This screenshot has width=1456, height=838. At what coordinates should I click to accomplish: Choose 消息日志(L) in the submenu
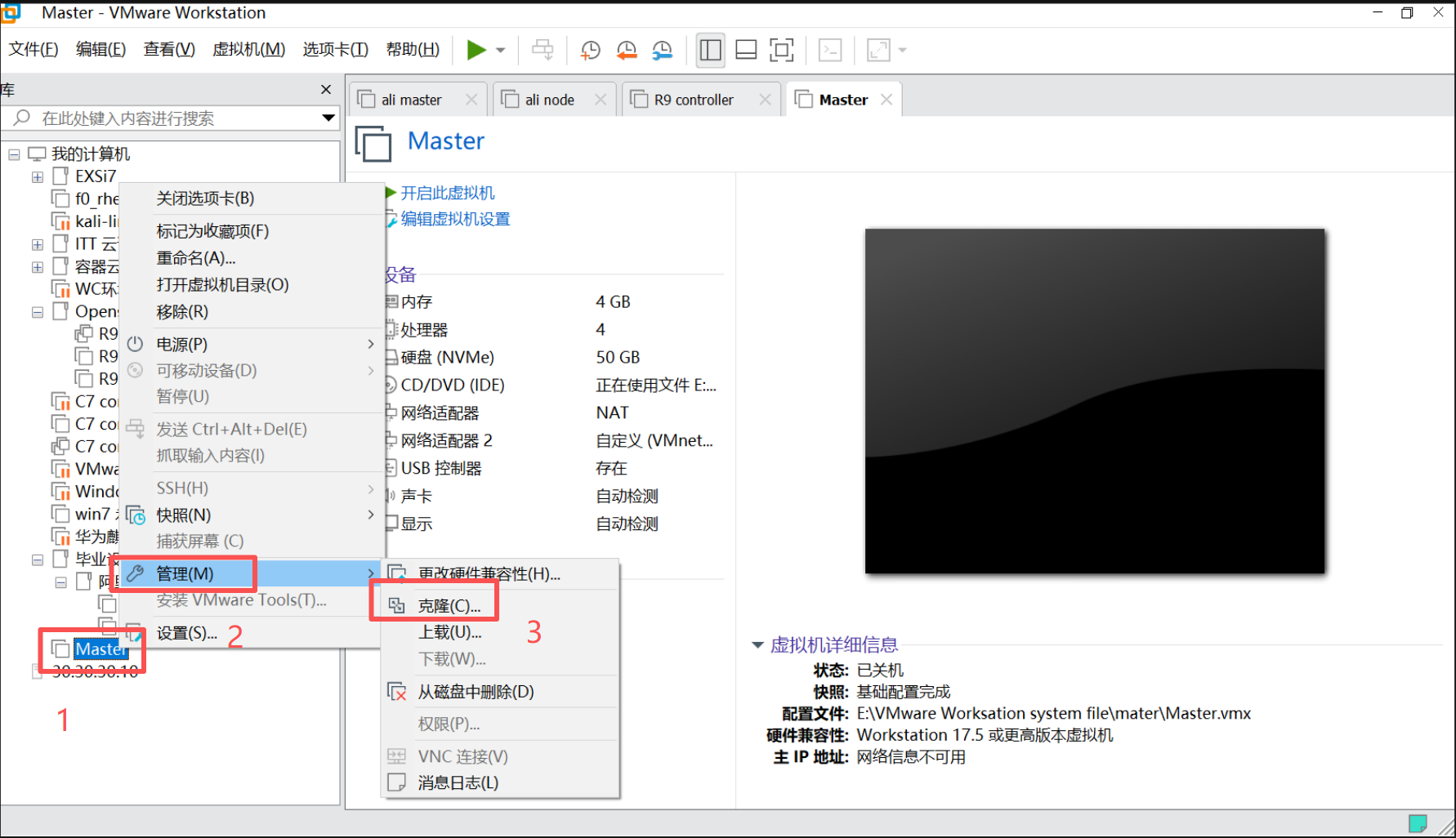pyautogui.click(x=500, y=782)
